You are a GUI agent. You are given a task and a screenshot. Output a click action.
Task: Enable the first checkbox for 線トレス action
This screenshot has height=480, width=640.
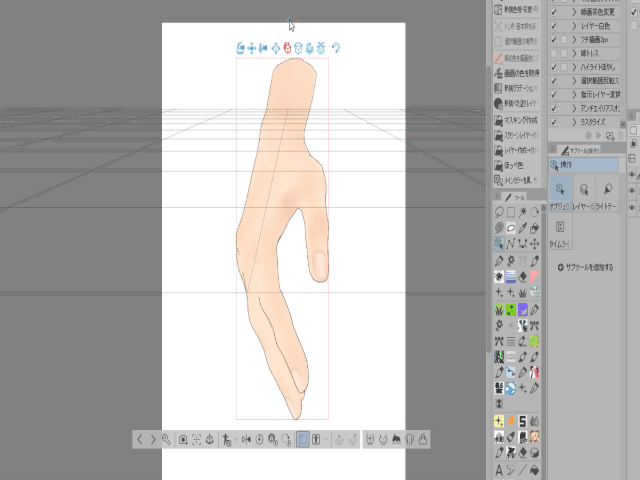(554, 53)
